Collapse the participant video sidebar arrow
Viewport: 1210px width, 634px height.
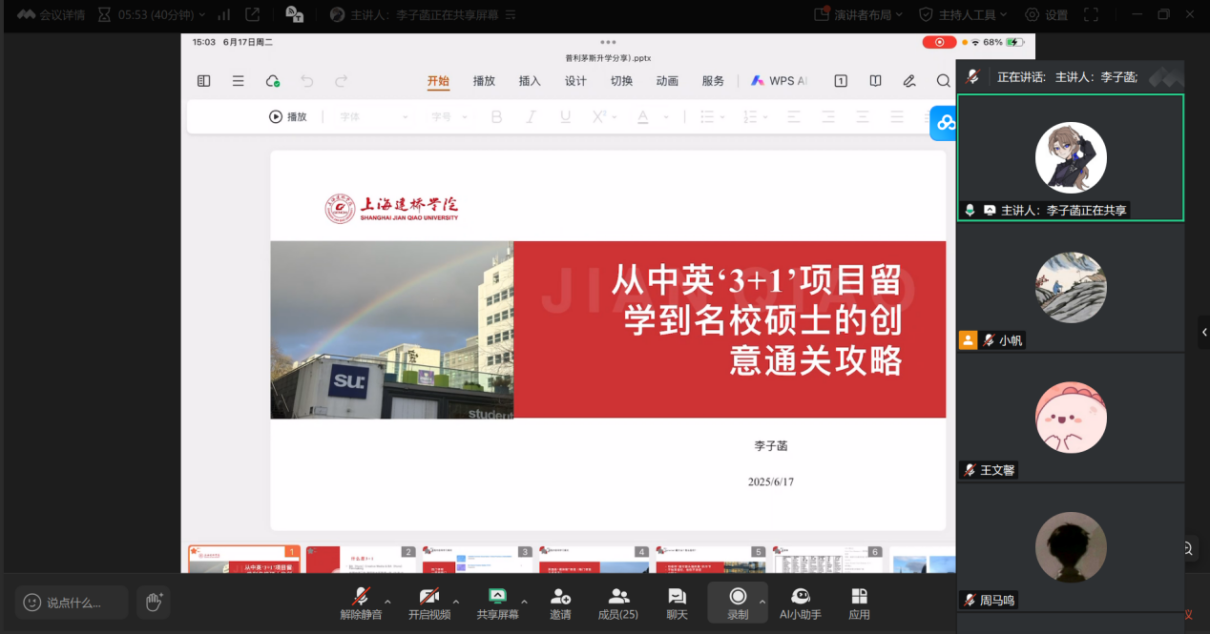[1204, 332]
